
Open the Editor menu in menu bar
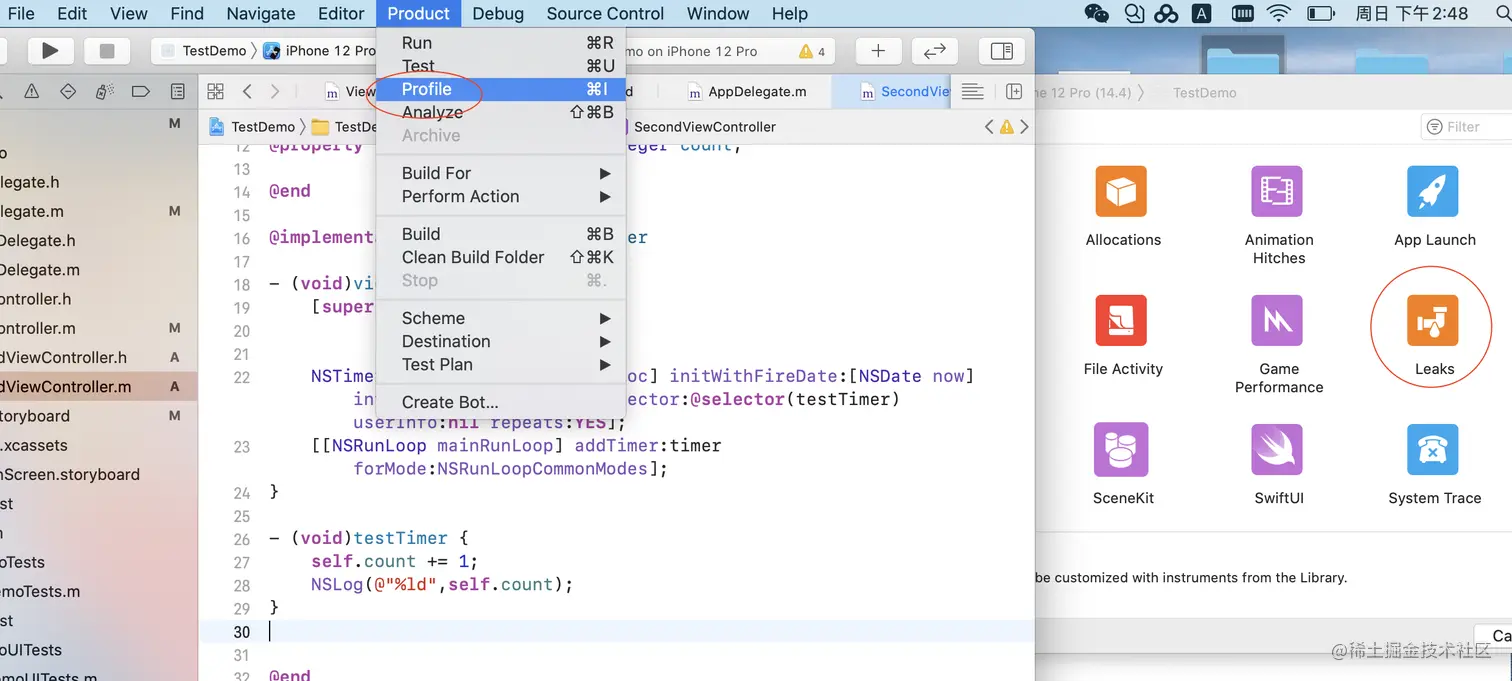[341, 13]
